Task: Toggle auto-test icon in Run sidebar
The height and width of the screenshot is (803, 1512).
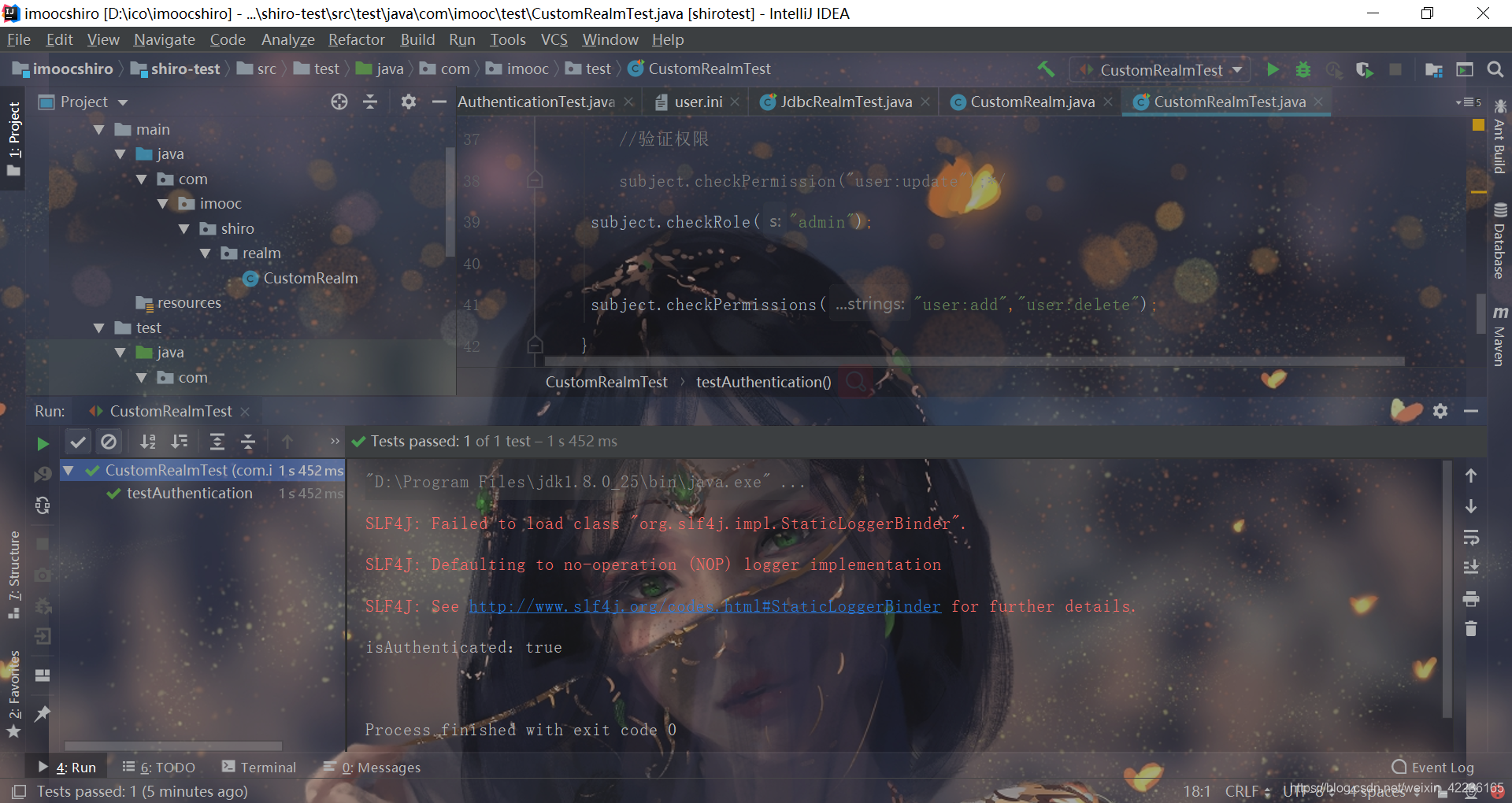Action: 43,505
